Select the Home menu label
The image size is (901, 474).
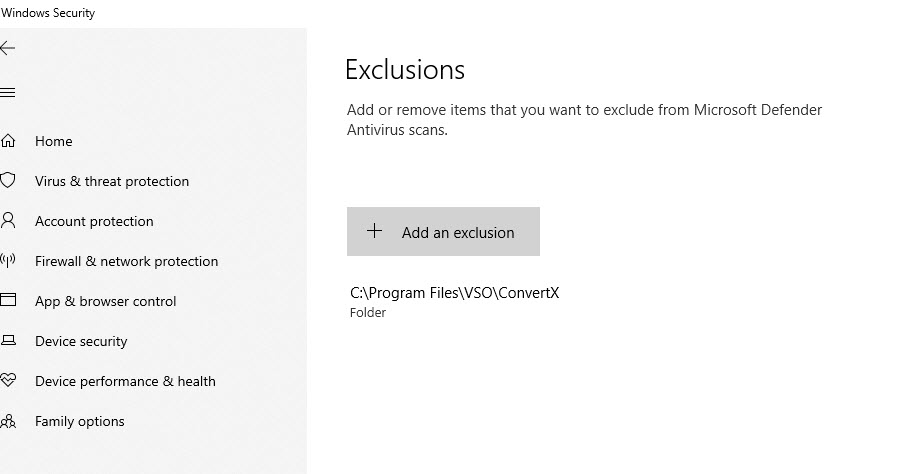point(53,141)
